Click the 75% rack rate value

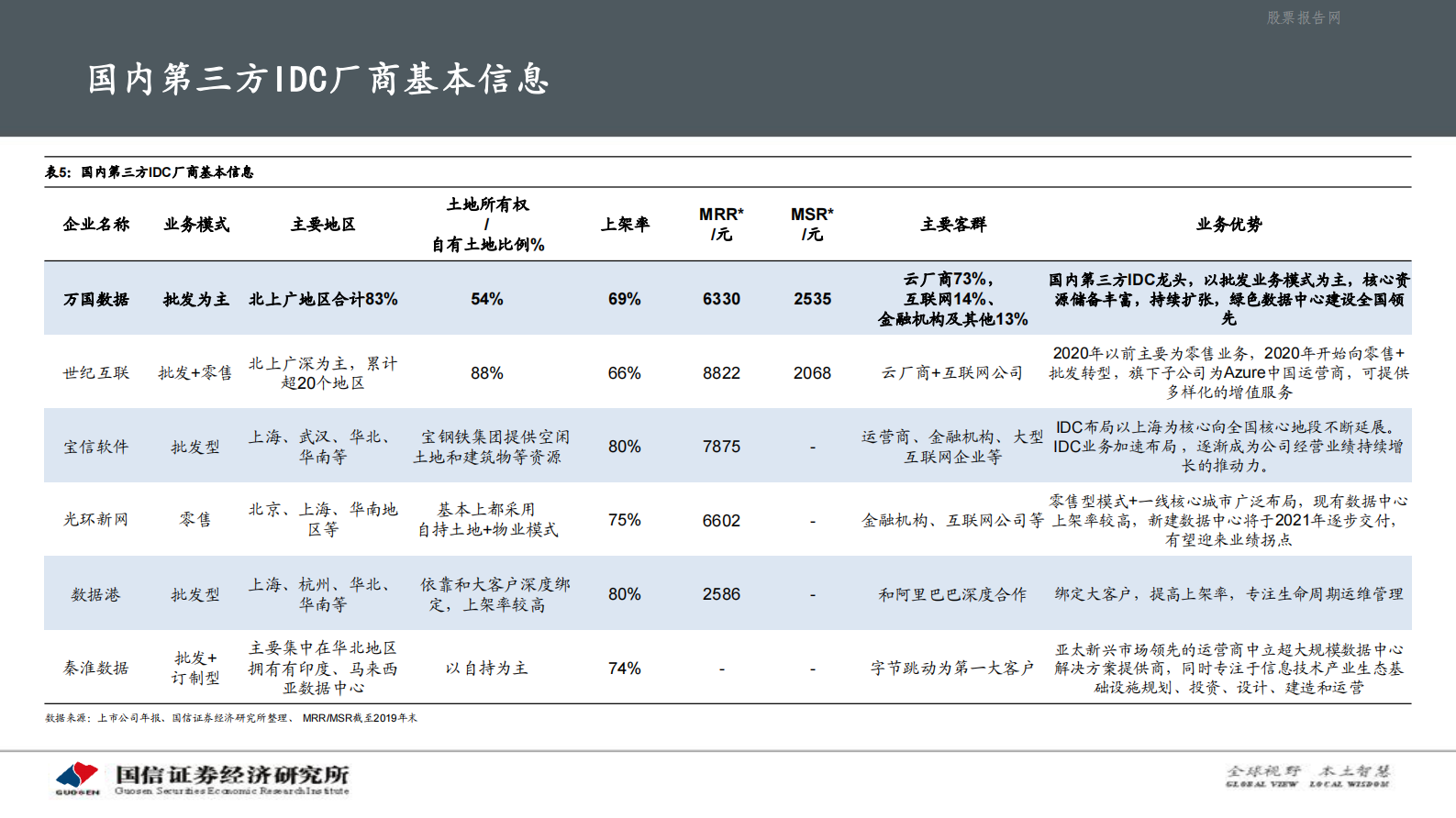tap(625, 520)
